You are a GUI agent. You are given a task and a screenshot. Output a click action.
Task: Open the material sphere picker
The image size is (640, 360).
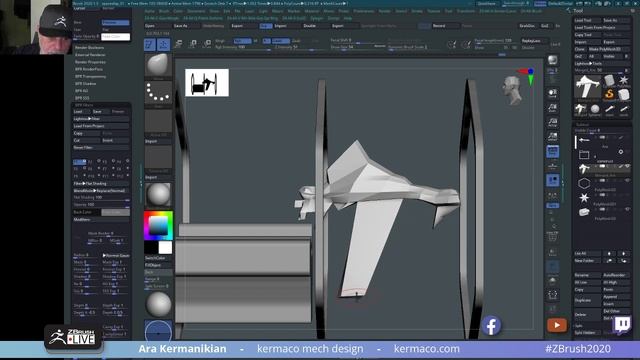[x=158, y=195]
